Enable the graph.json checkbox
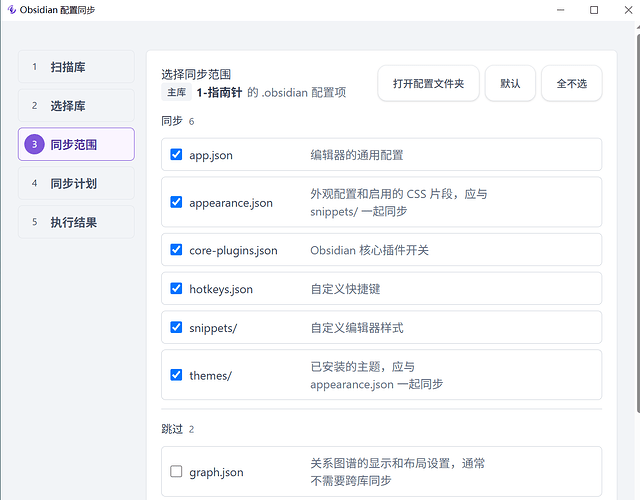This screenshot has width=640, height=500. (176, 471)
